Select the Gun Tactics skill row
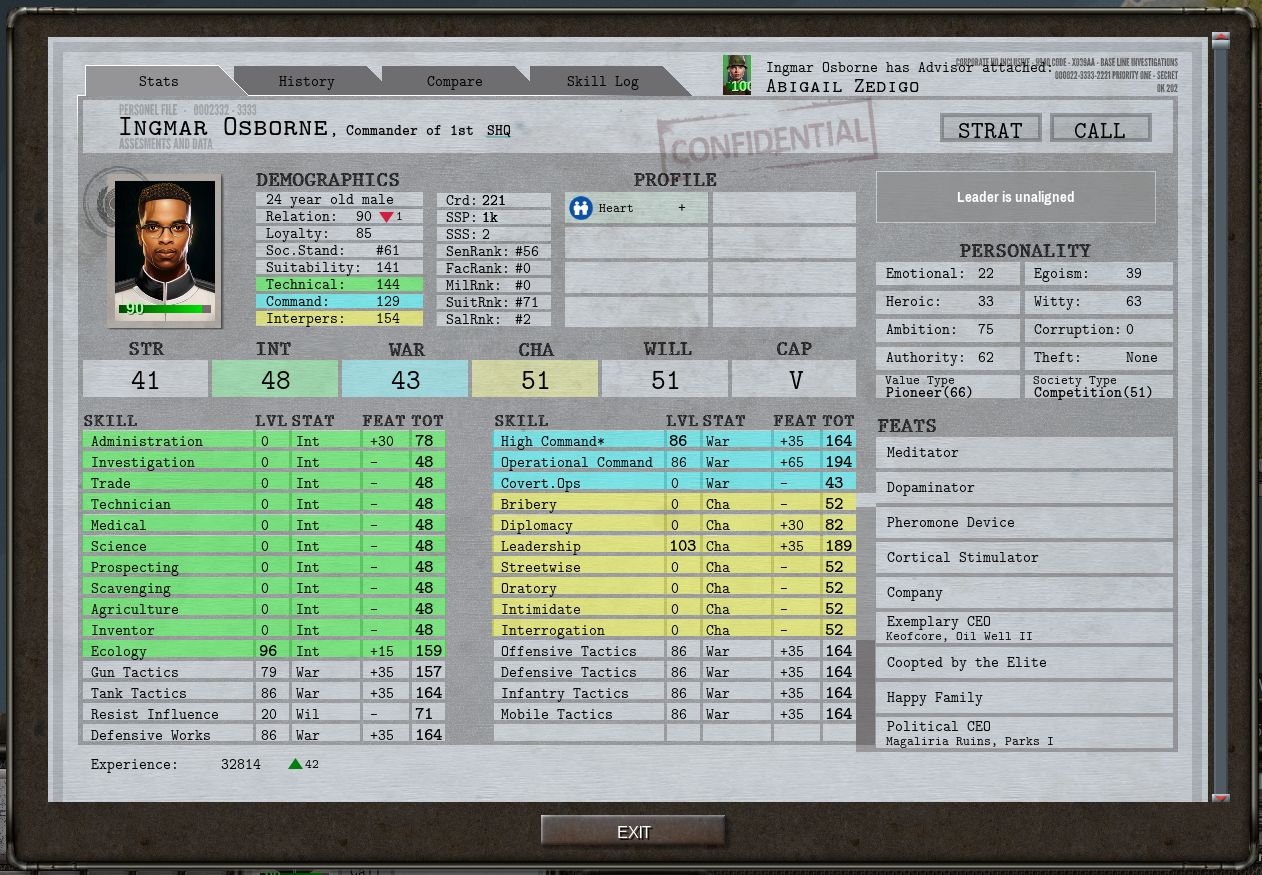The height and width of the screenshot is (875, 1262). [x=264, y=672]
